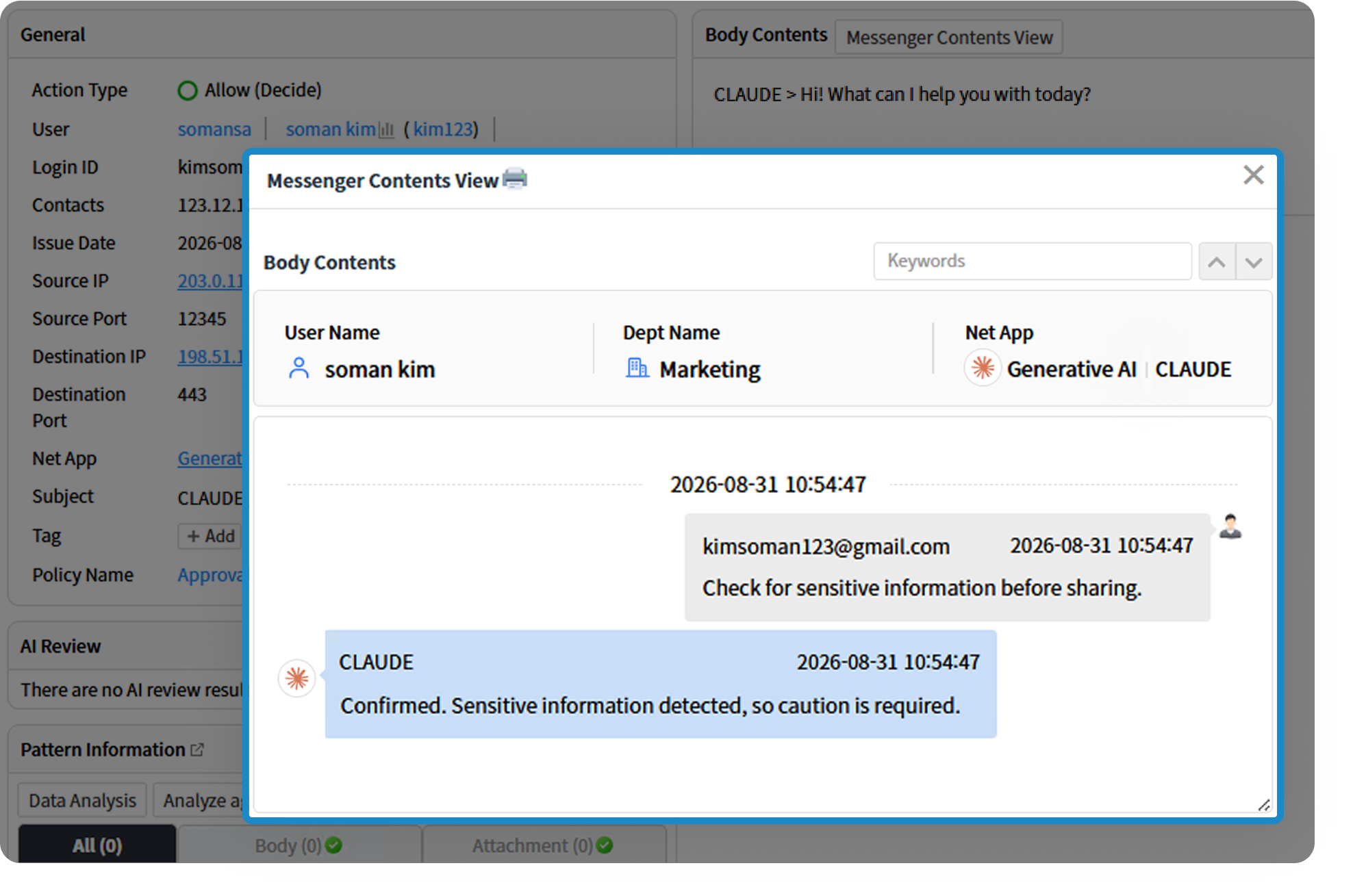Open the somansa user link

tap(214, 129)
